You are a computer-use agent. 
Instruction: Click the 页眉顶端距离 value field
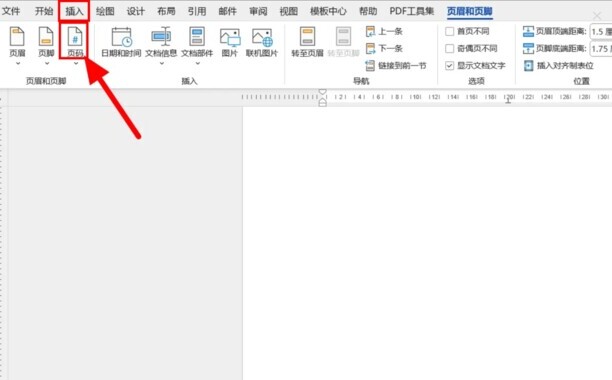(601, 32)
